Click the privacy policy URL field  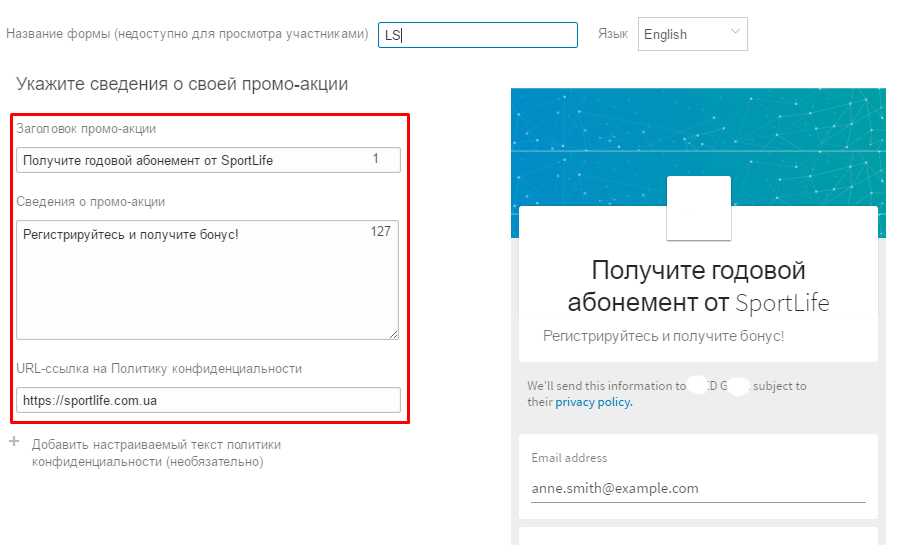coord(208,400)
